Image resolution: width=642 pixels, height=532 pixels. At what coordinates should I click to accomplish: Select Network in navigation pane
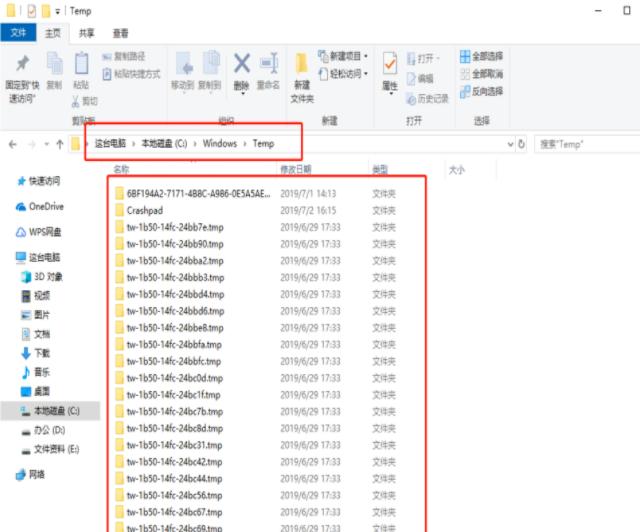coord(31,475)
